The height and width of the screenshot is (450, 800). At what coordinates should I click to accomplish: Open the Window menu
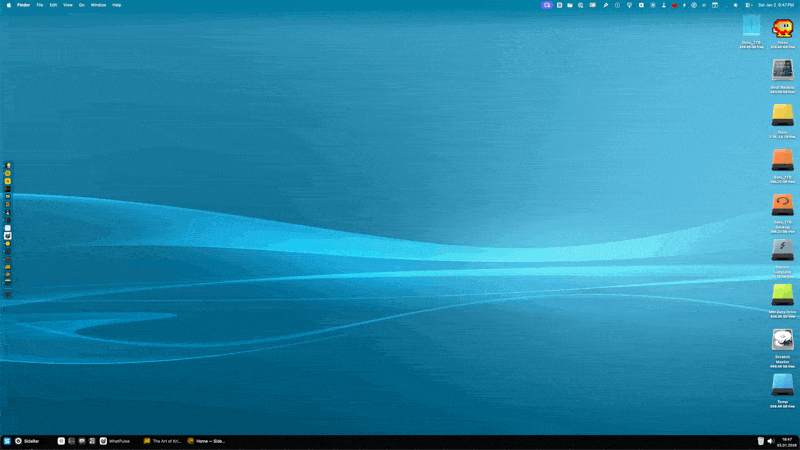pyautogui.click(x=98, y=5)
